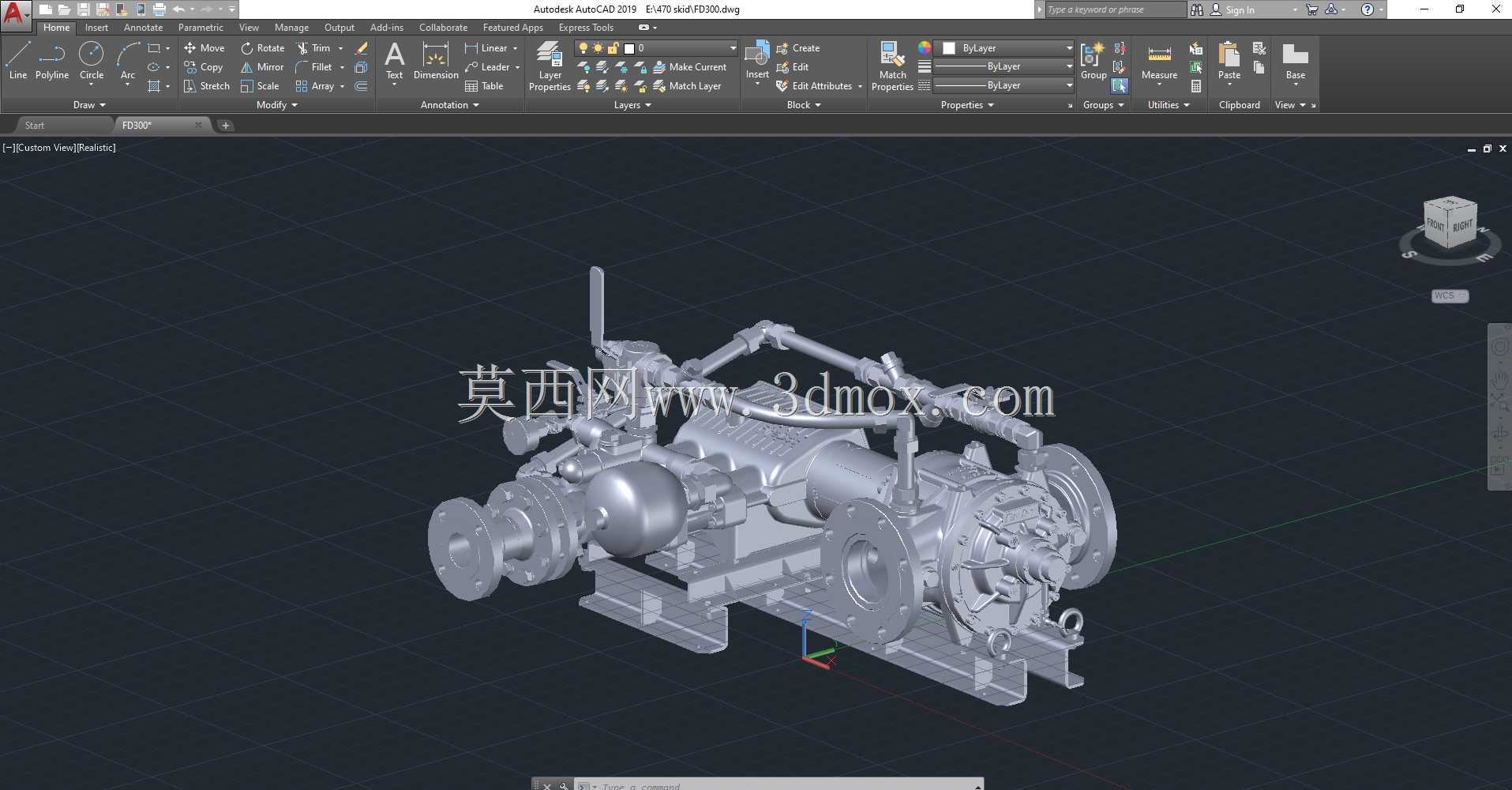Click the Sign In button
The height and width of the screenshot is (790, 1512).
pos(1232,9)
